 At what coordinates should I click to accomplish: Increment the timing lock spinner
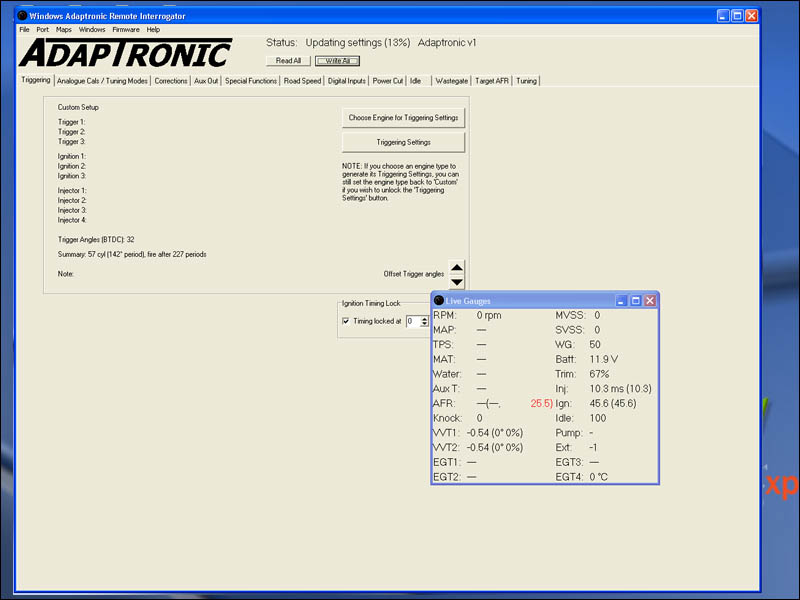(424, 318)
